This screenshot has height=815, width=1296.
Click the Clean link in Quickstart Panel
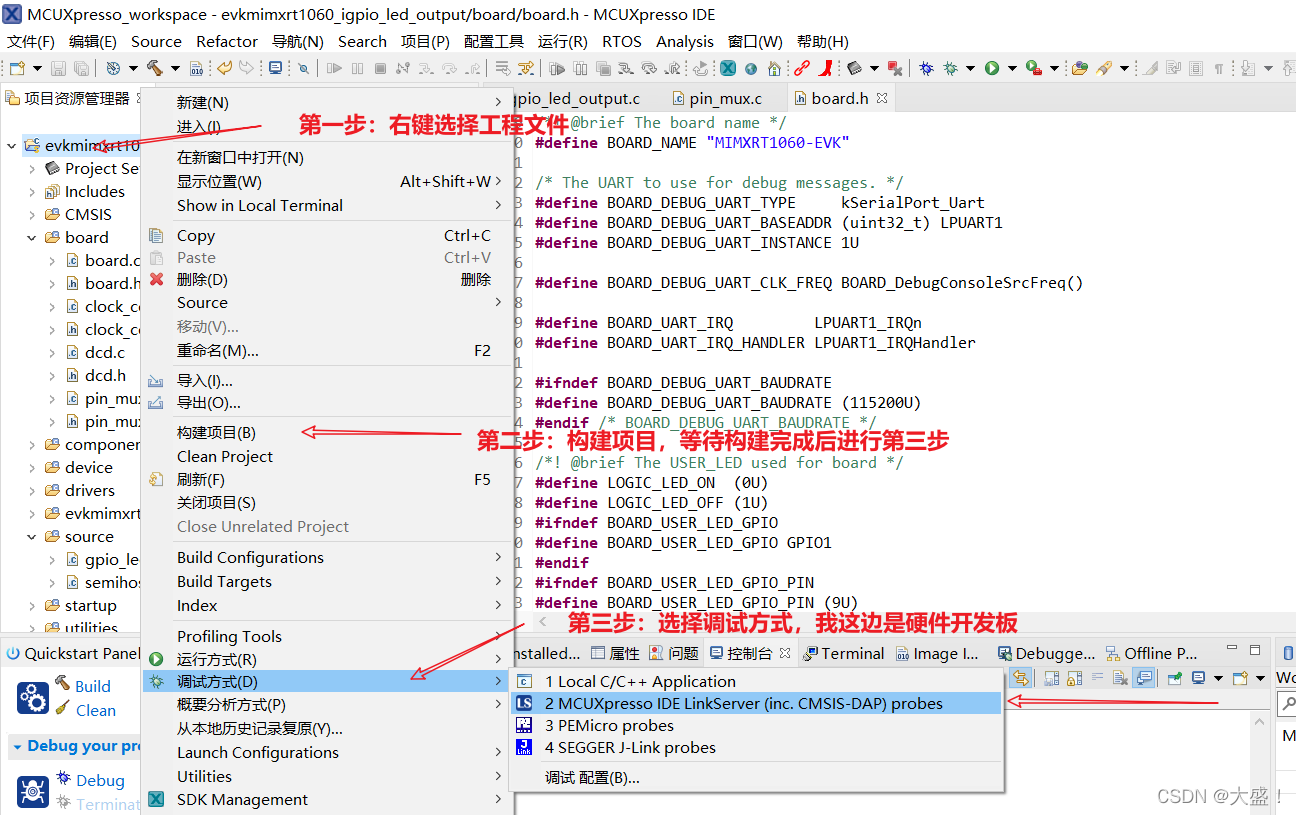(96, 710)
